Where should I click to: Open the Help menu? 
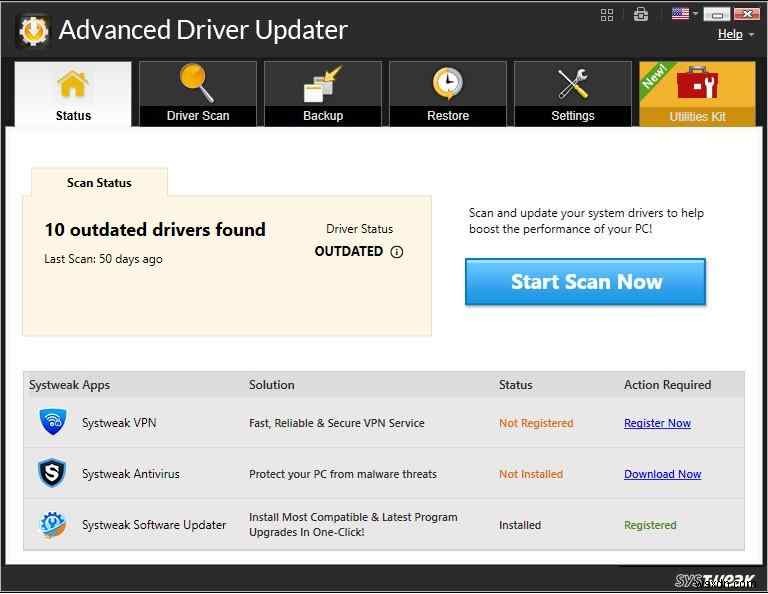pos(730,34)
